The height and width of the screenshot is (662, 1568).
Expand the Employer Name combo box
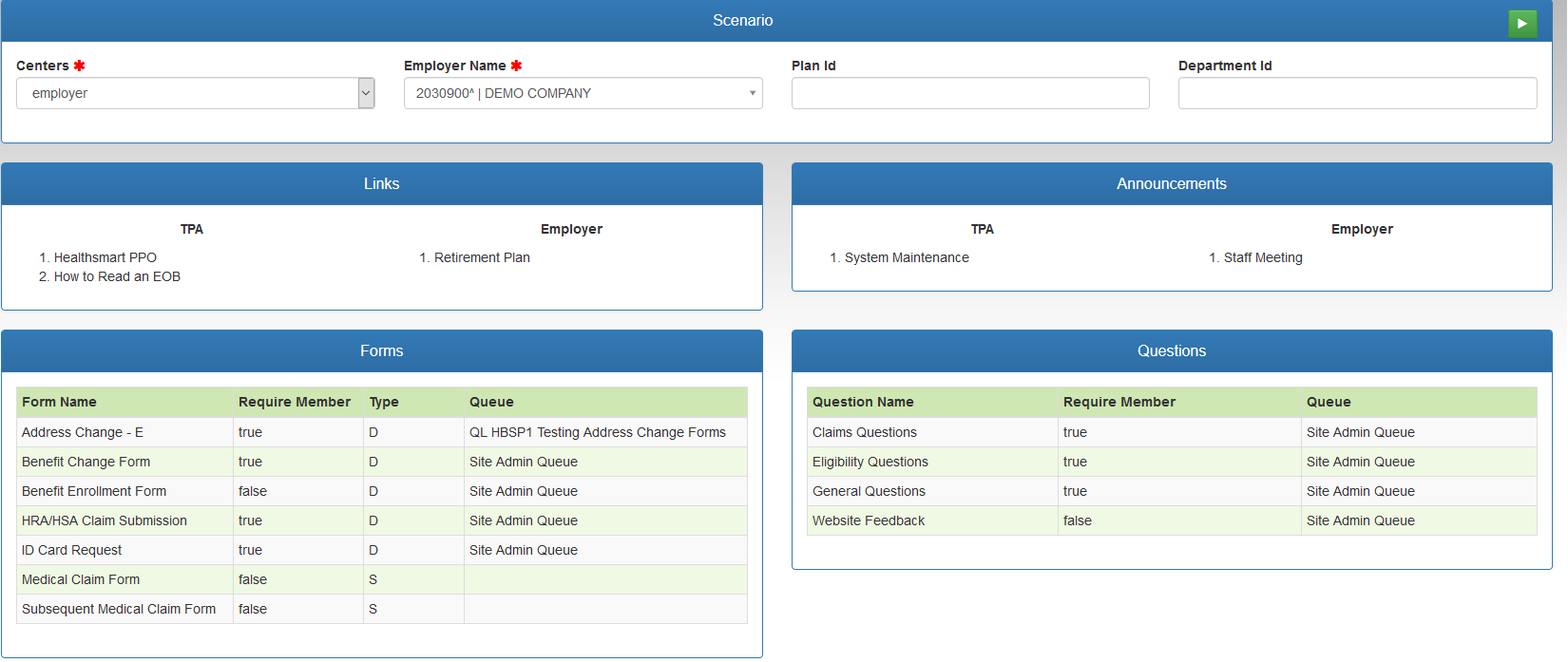click(x=583, y=93)
